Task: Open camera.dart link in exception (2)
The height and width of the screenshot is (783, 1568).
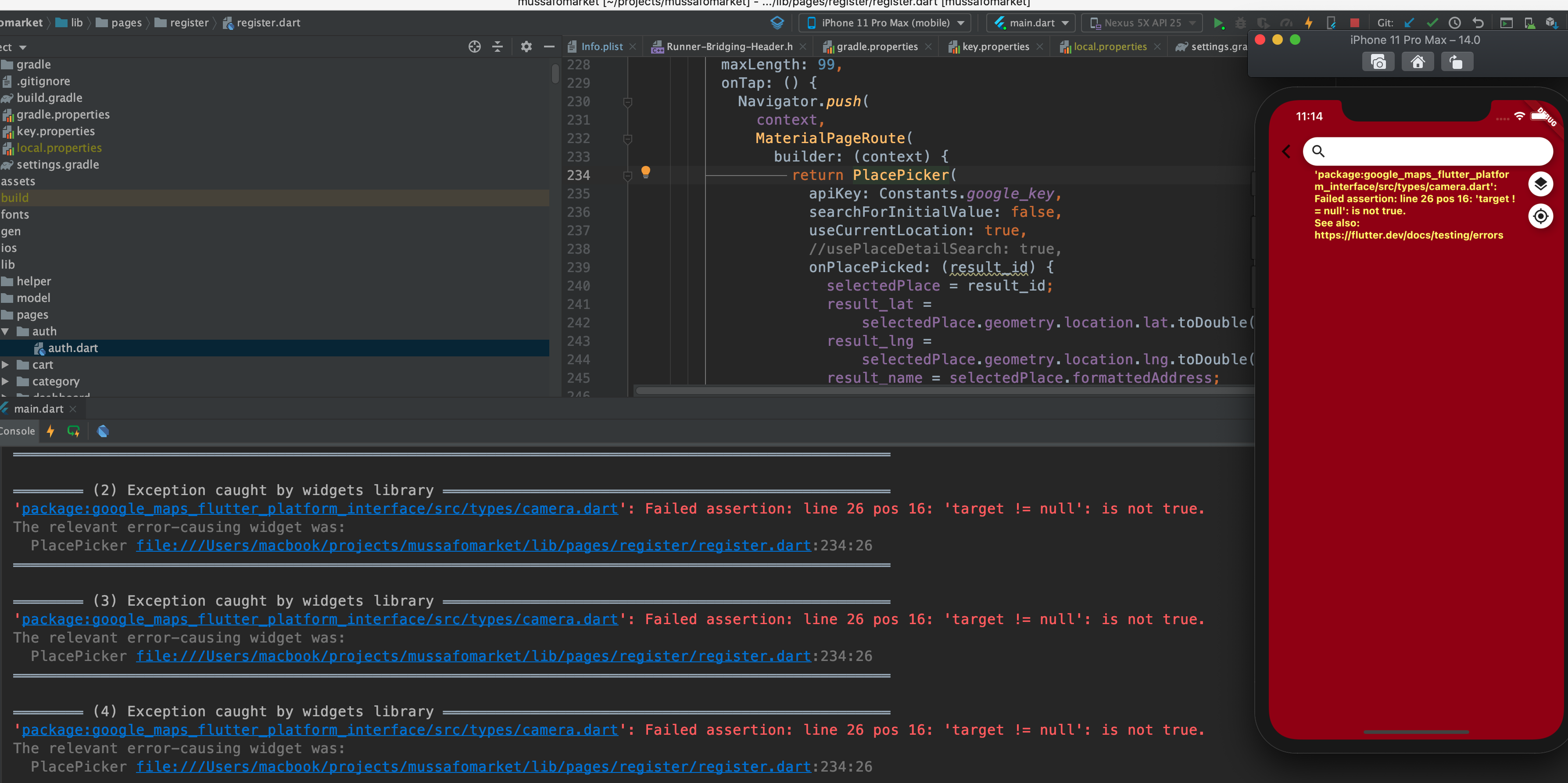Action: [x=319, y=509]
